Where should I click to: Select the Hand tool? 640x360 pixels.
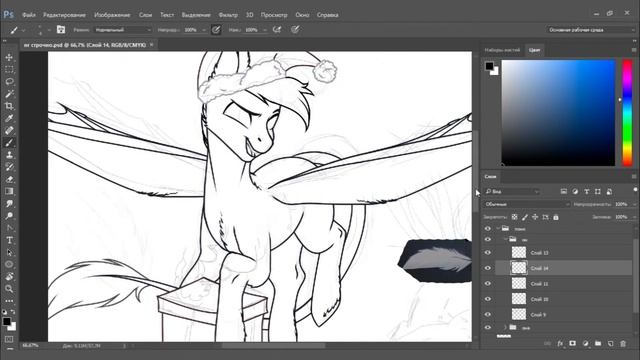click(x=9, y=277)
